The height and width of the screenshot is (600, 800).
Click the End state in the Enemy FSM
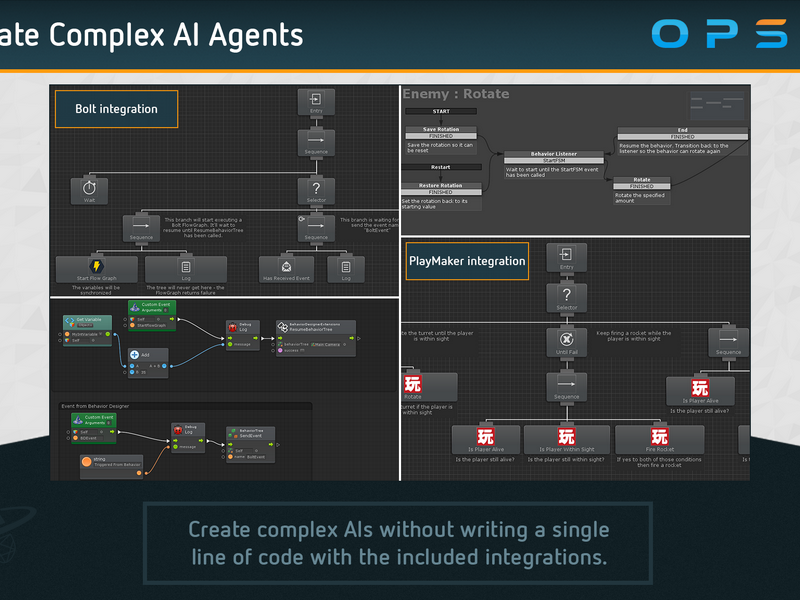683,141
